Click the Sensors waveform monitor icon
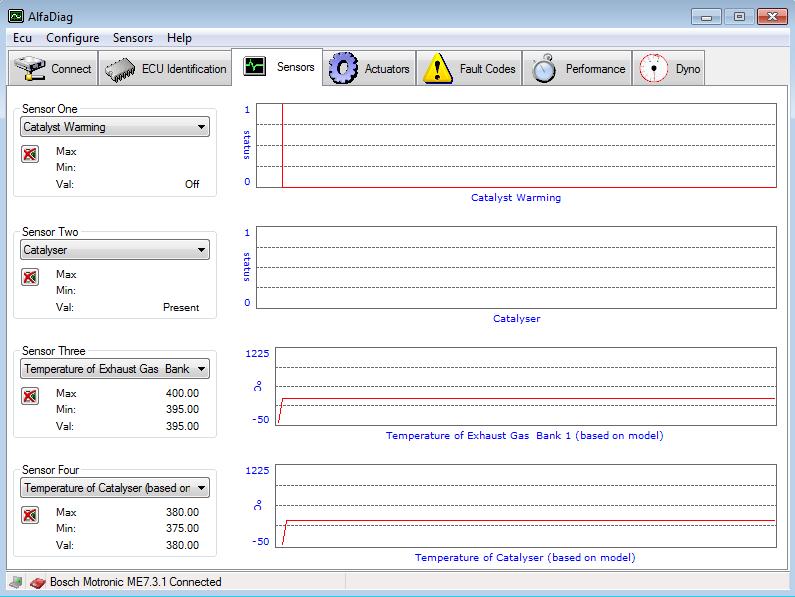 click(x=255, y=67)
